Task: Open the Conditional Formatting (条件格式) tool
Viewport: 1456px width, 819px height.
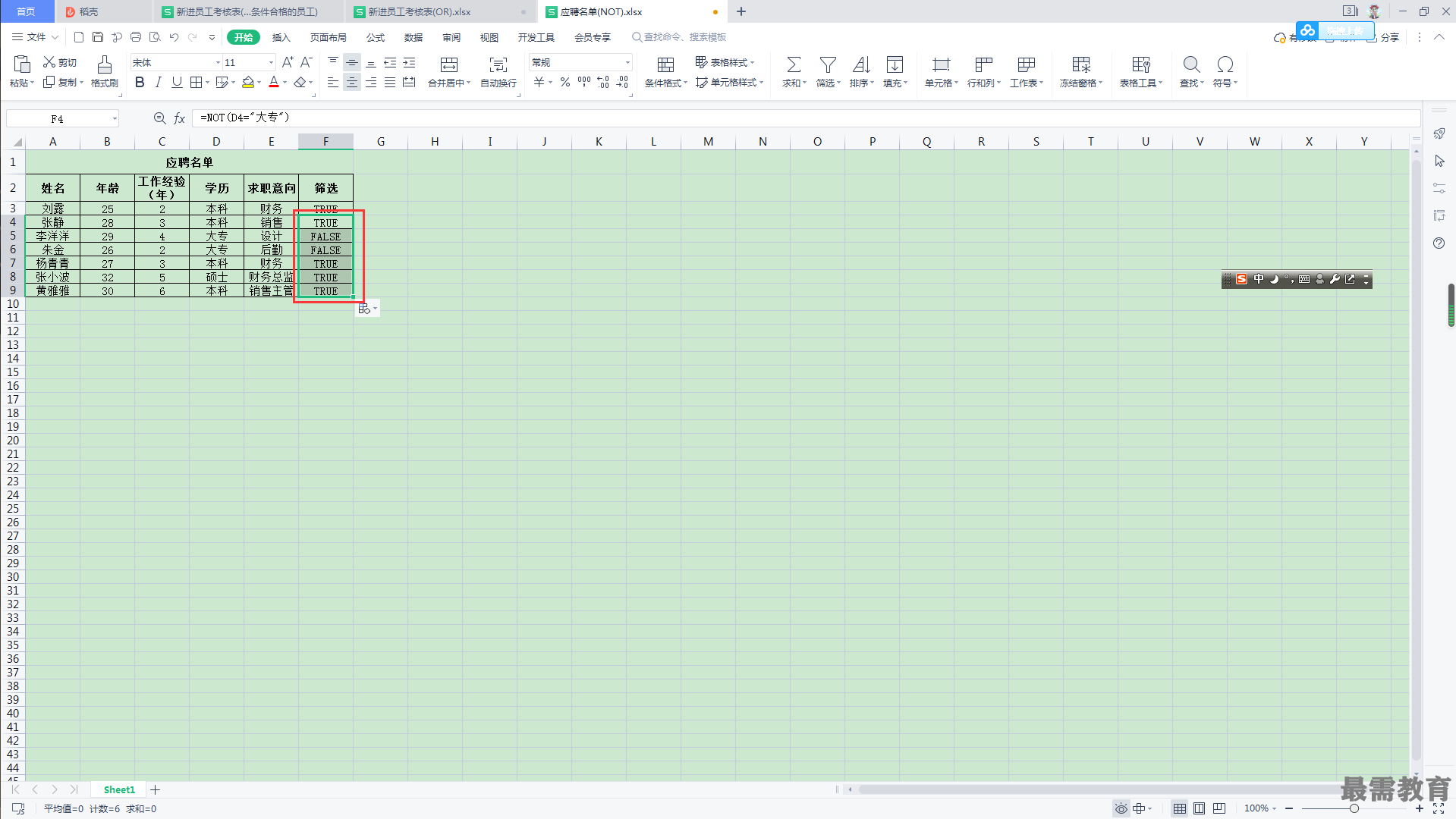Action: coord(665,64)
